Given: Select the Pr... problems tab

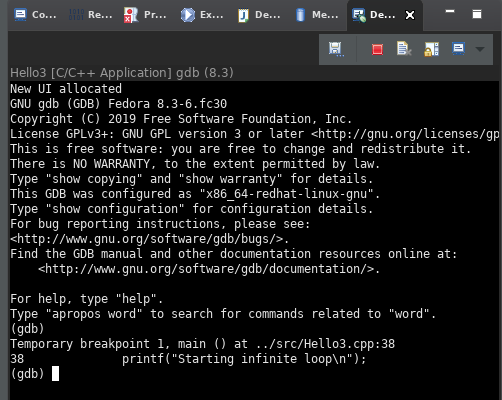Looking at the screenshot, I should [x=145, y=15].
